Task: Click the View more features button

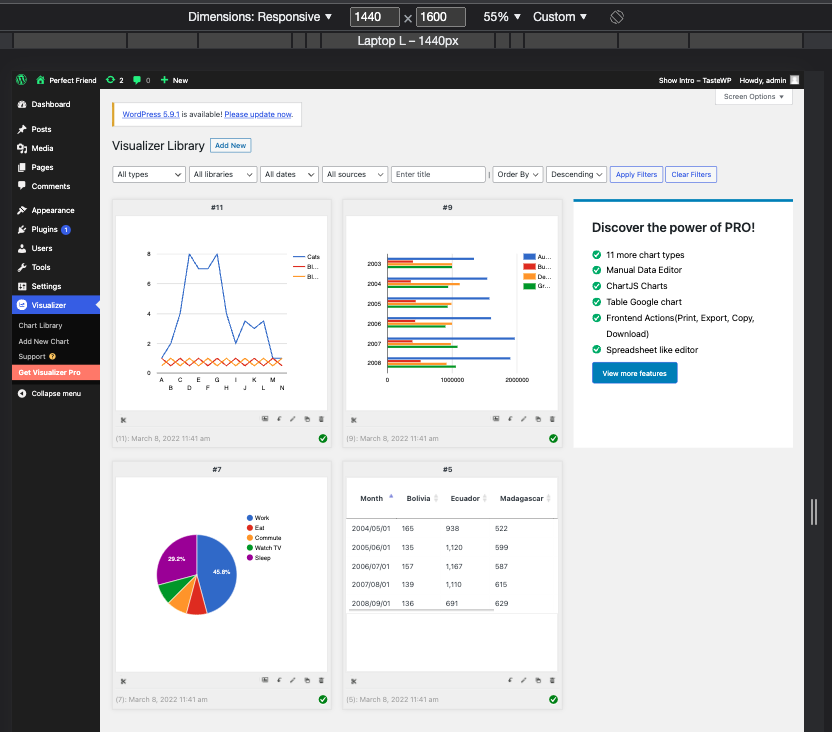Action: click(635, 373)
